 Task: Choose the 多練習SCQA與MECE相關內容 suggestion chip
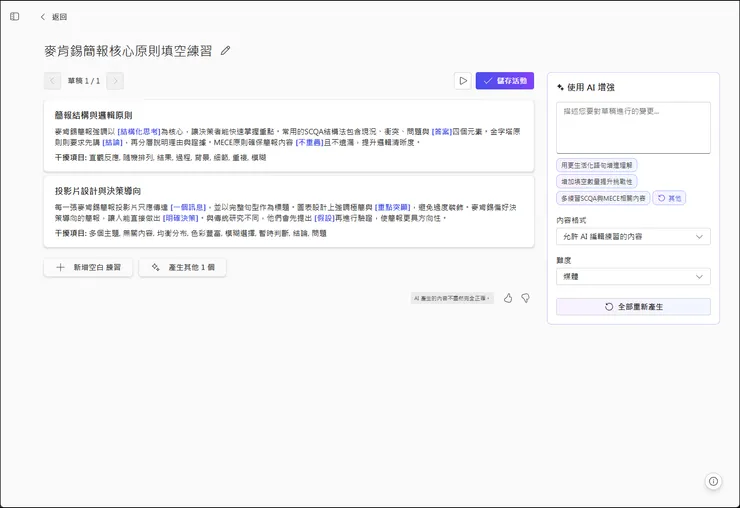pyautogui.click(x=603, y=198)
